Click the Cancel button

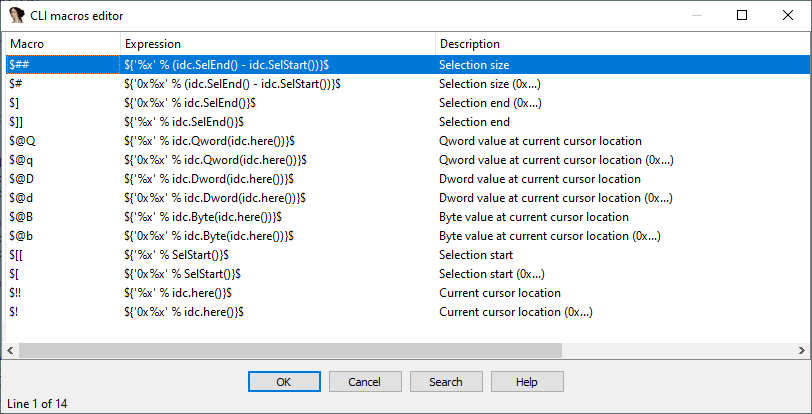pyautogui.click(x=365, y=382)
